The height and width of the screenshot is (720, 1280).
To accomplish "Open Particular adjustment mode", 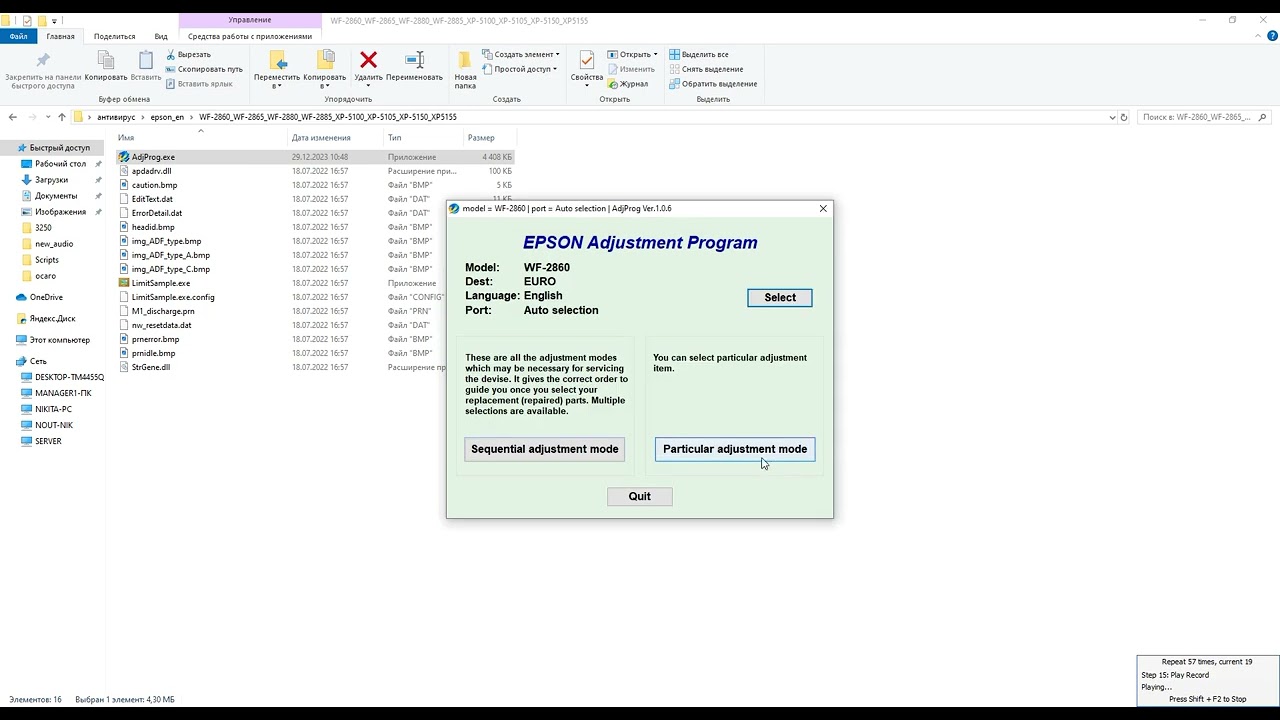I will pos(735,449).
